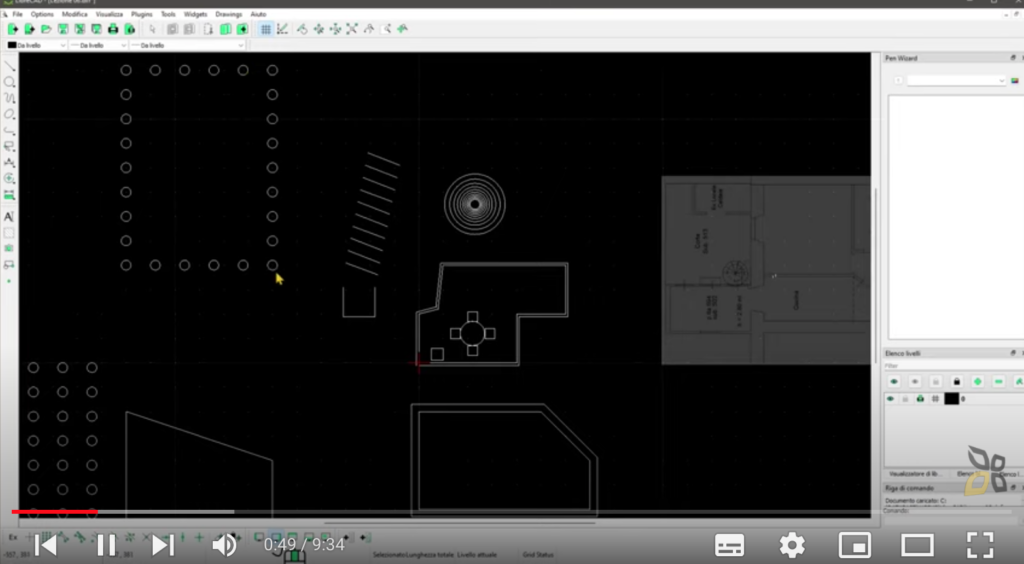This screenshot has width=1024, height=564.
Task: Click the Print icon in toolbar
Action: [x=113, y=29]
